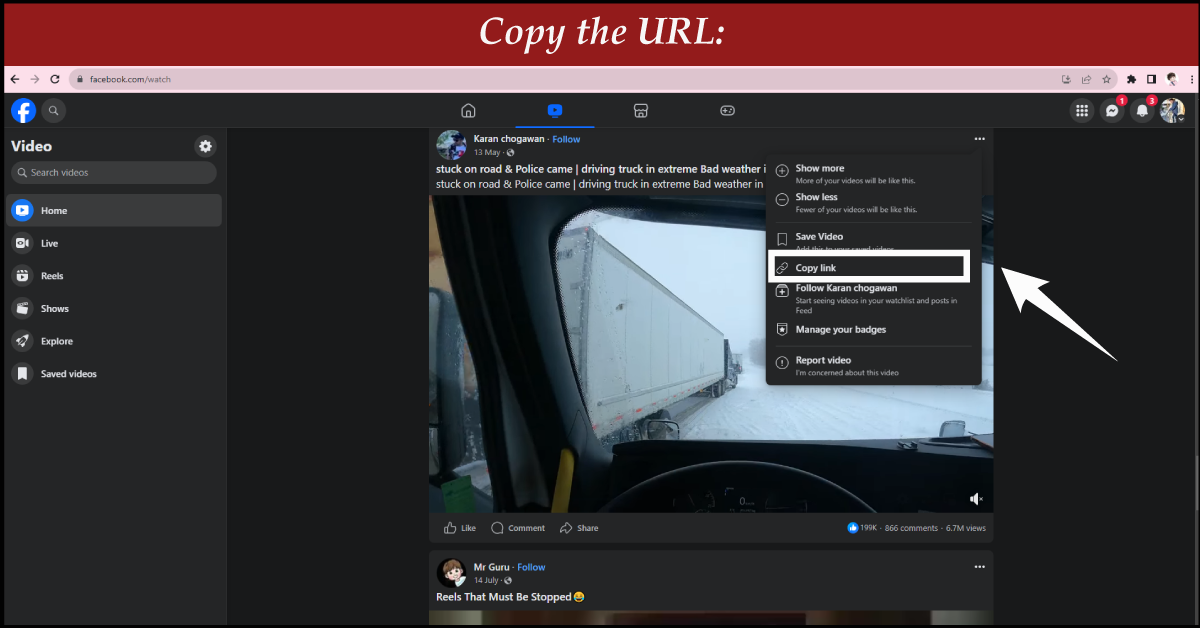This screenshot has width=1200, height=628.
Task: Follow Karan chogawan via Follow link
Action: 566,139
